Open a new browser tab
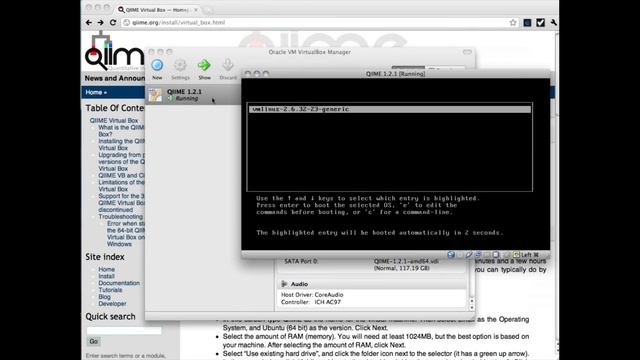This screenshot has height=360, width=640. point(207,9)
